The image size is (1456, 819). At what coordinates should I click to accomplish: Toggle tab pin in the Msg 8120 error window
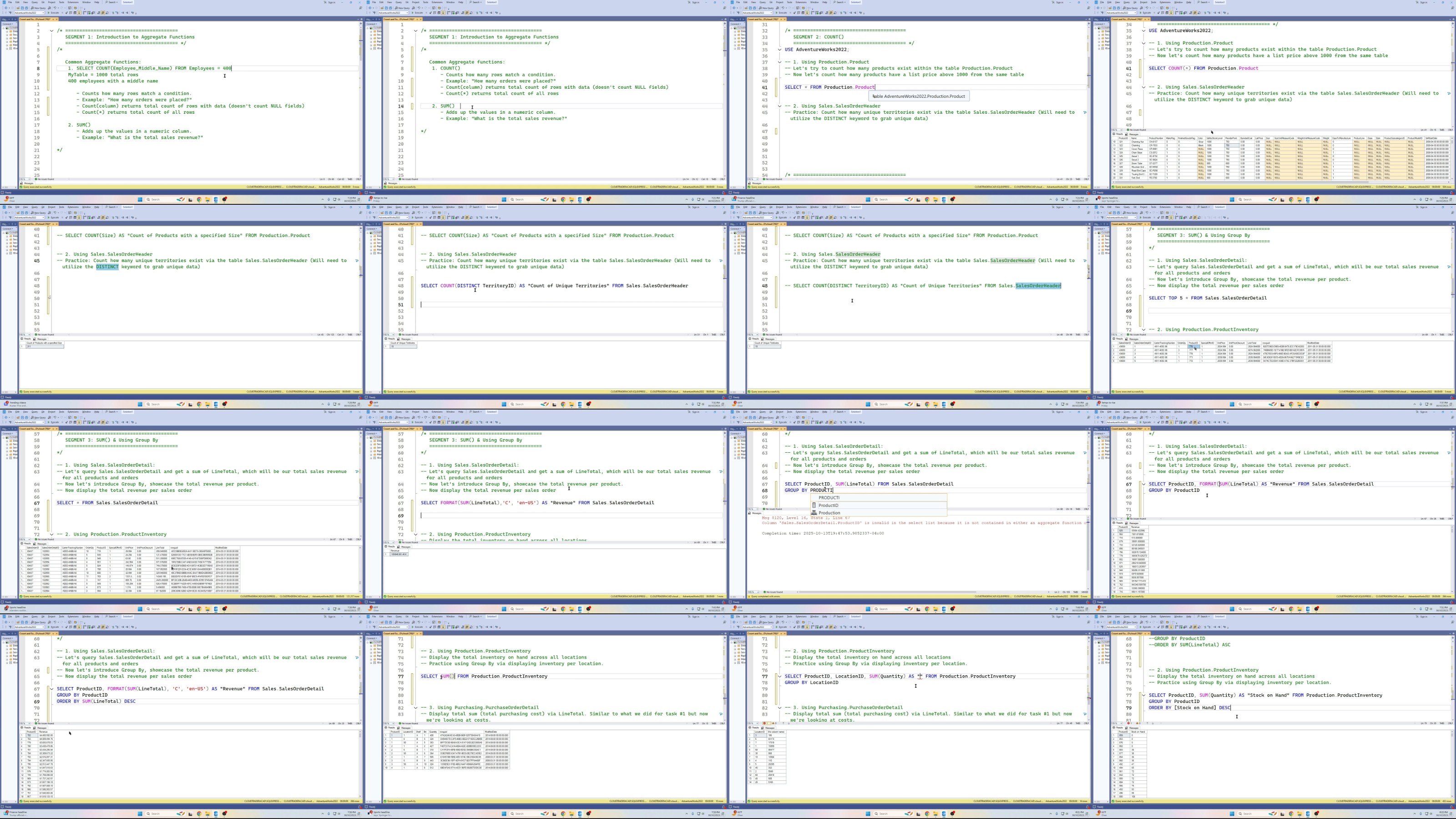point(781,429)
